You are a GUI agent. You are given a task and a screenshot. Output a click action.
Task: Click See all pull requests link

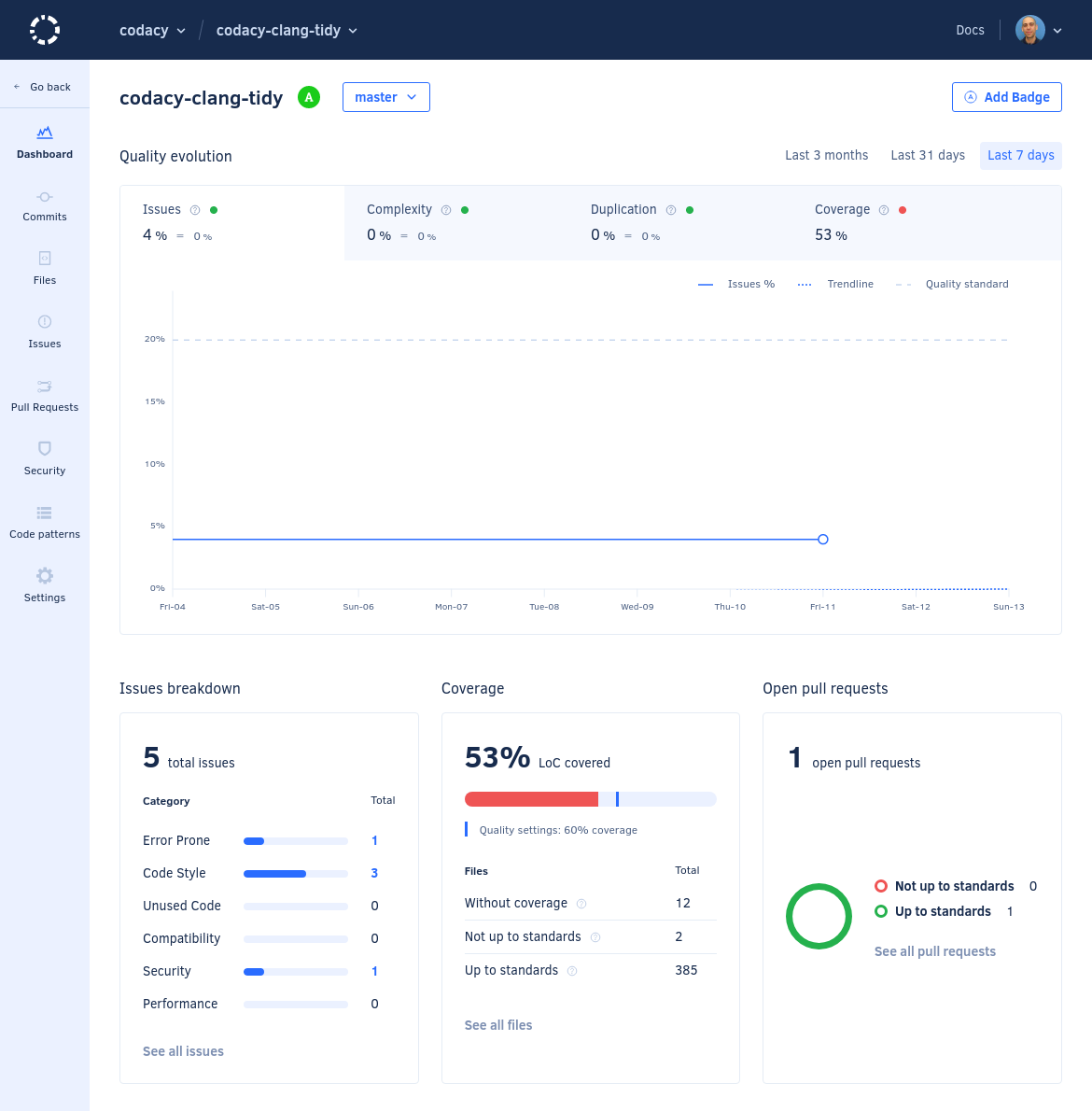935,951
